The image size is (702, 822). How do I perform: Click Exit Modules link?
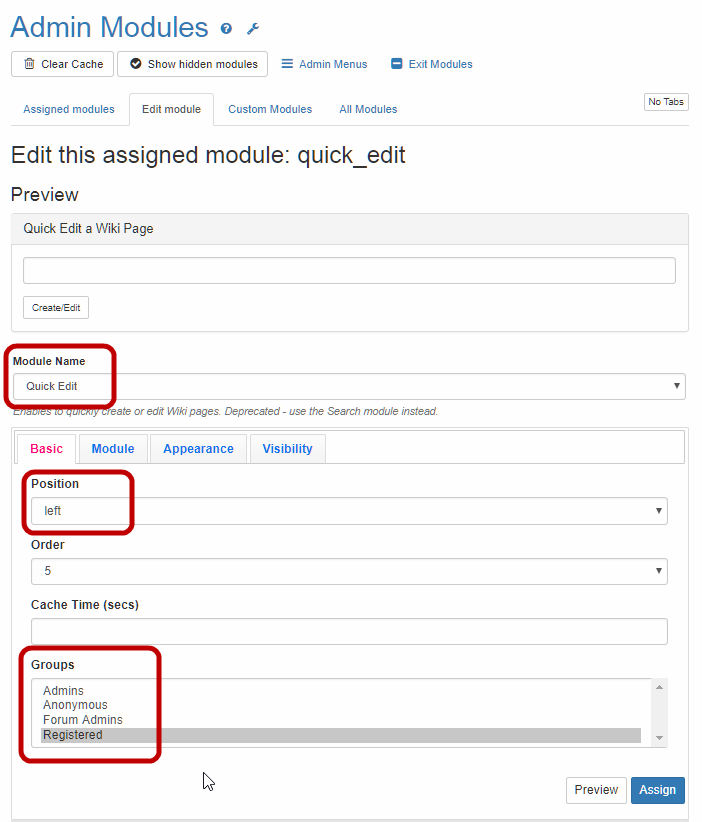431,64
